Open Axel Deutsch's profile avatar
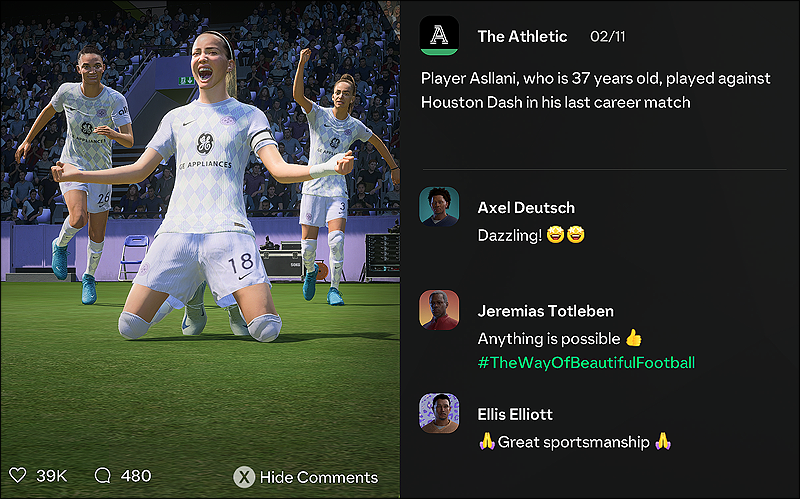 pos(439,207)
